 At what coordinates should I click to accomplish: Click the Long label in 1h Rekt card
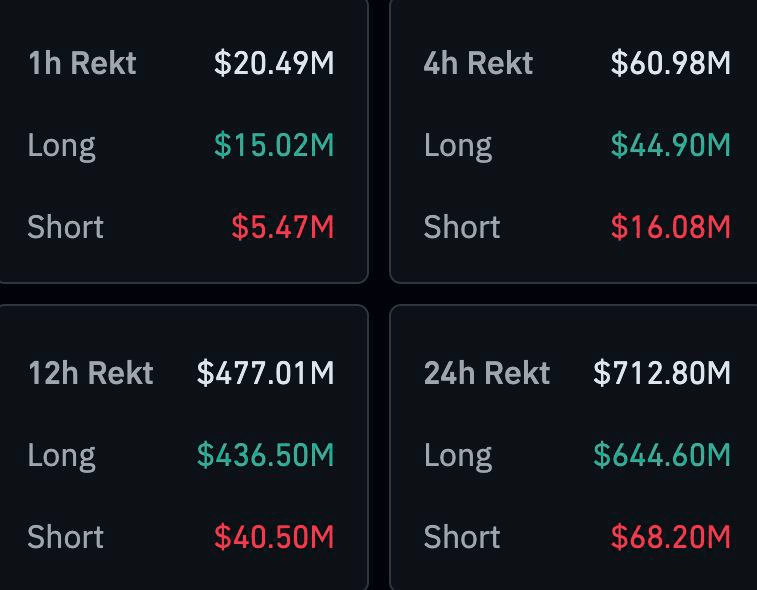[62, 146]
